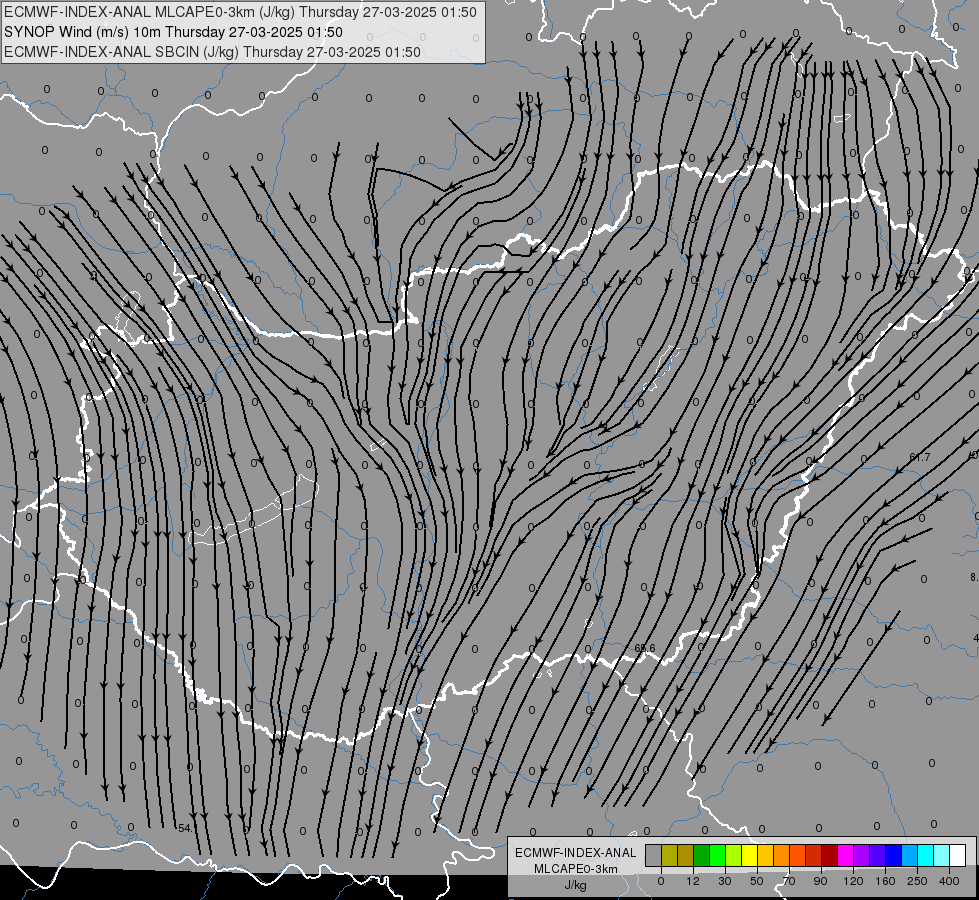Click the 61.7 data value on map
This screenshot has height=900, width=979.
coord(920,457)
